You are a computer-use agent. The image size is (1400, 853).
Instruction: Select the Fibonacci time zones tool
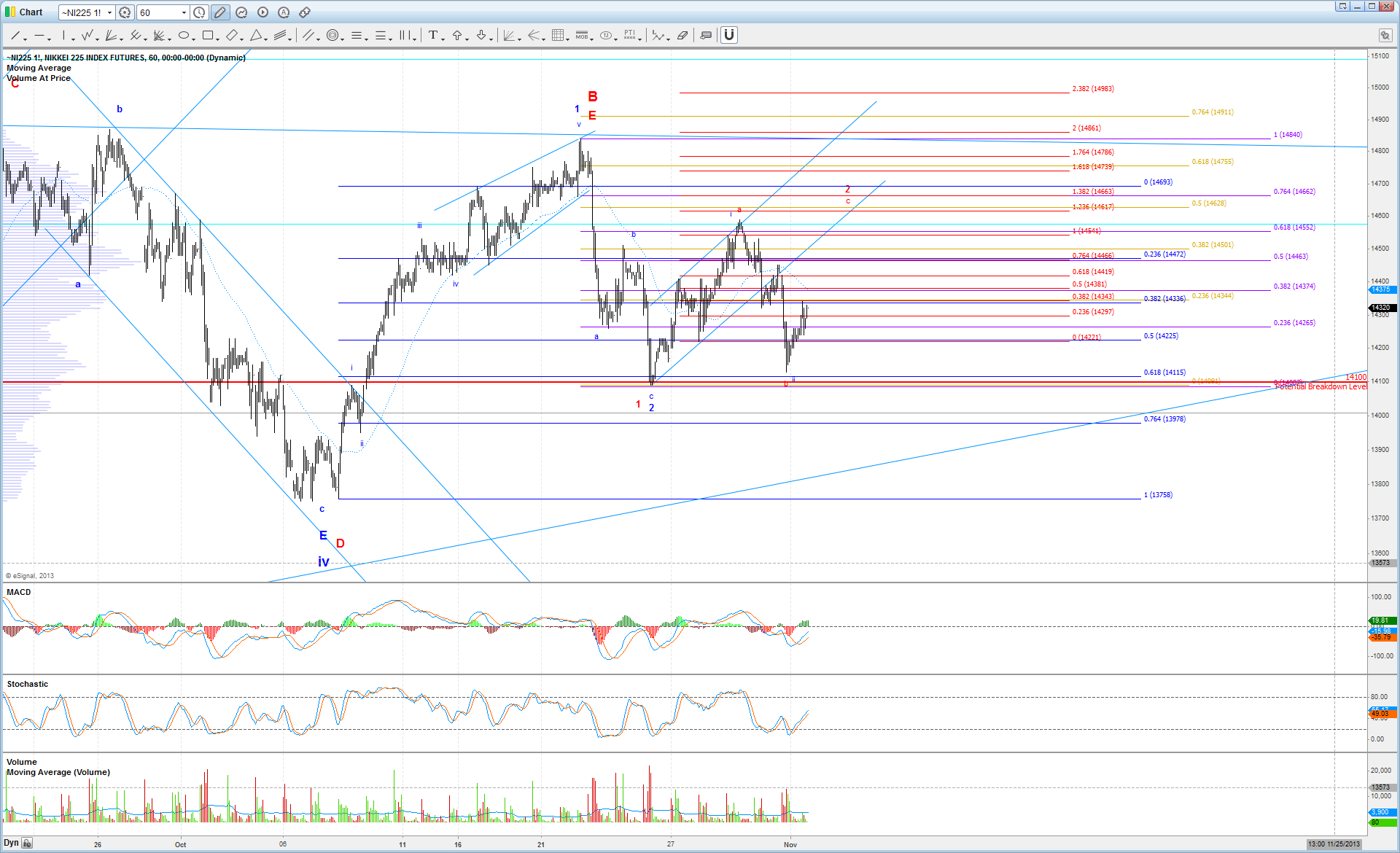[405, 35]
